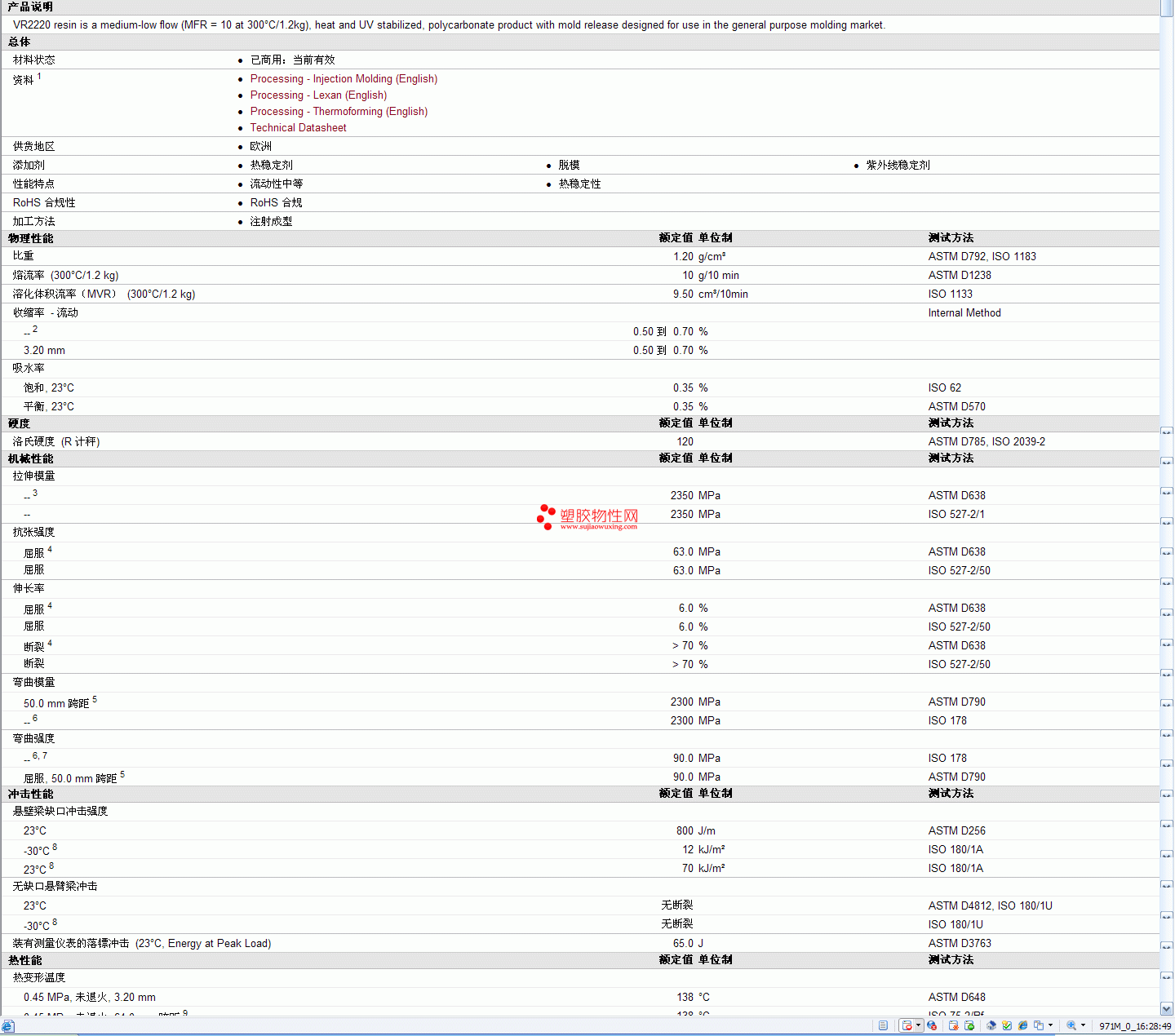Click the checklist icon in status bar
Image resolution: width=1175 pixels, height=1036 pixels.
pyautogui.click(x=1007, y=1025)
